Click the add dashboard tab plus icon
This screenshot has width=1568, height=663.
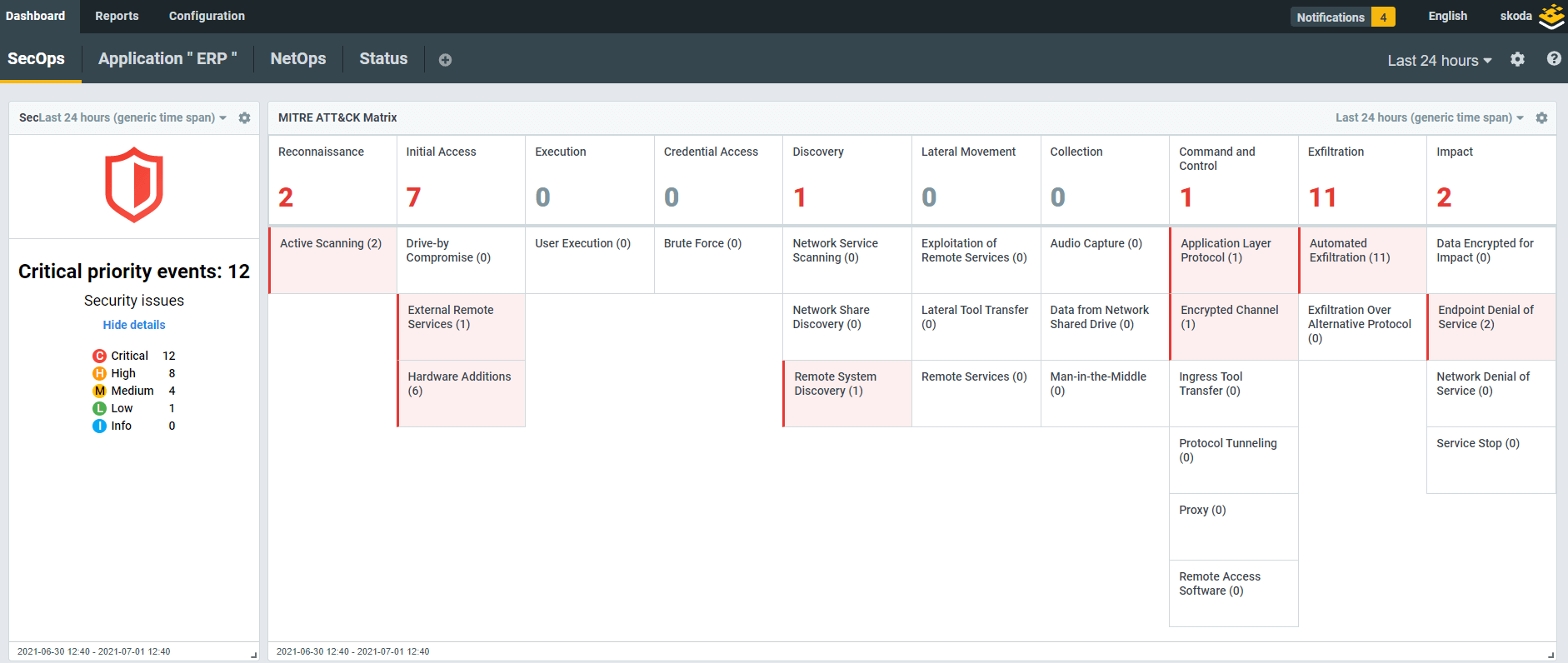pyautogui.click(x=445, y=60)
